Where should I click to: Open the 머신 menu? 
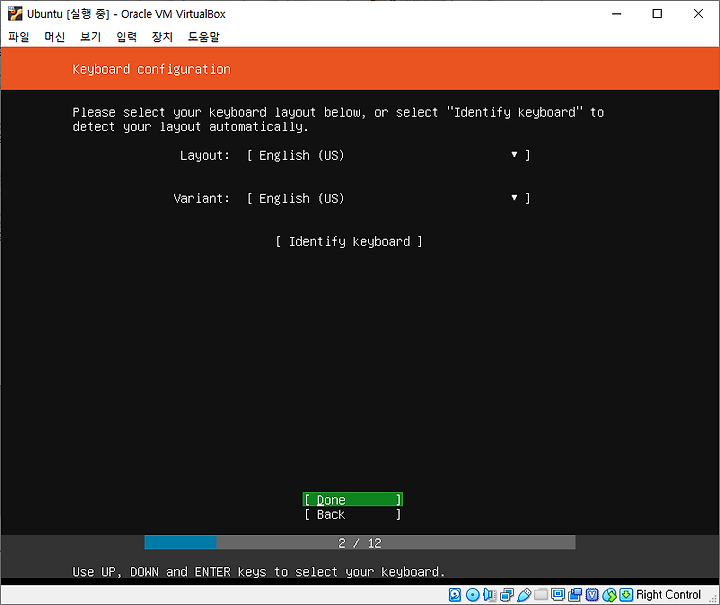55,37
